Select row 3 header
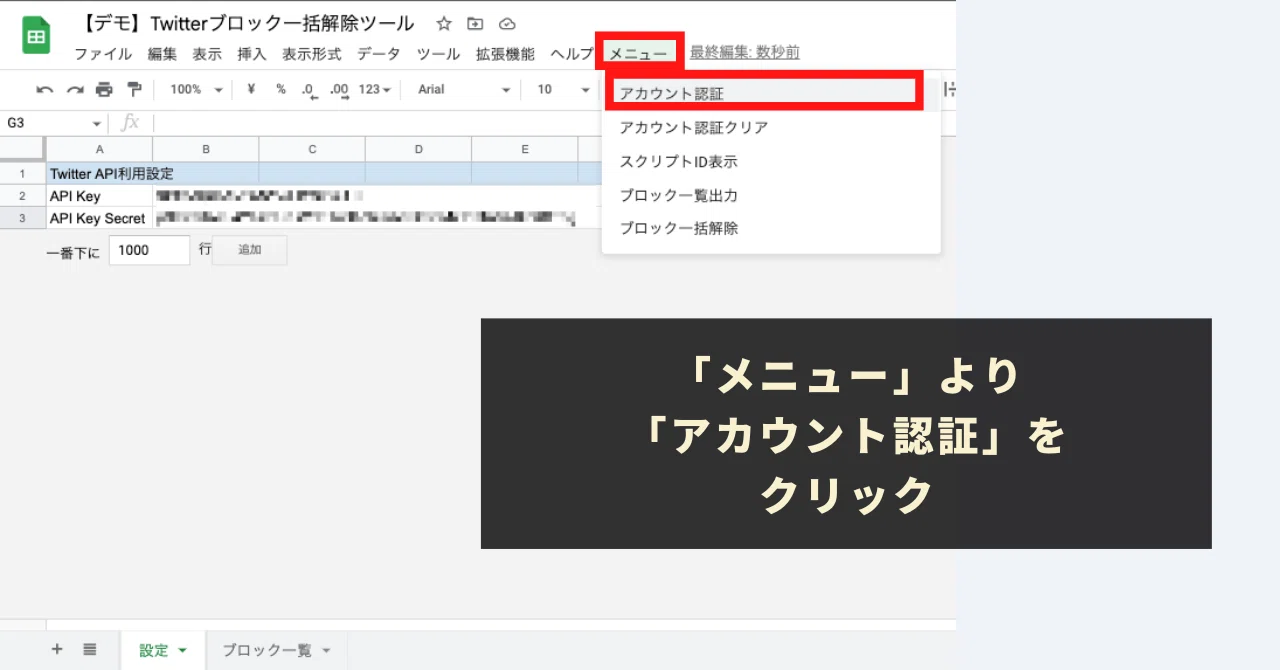Screen dimensions: 1280x670 click(23, 218)
